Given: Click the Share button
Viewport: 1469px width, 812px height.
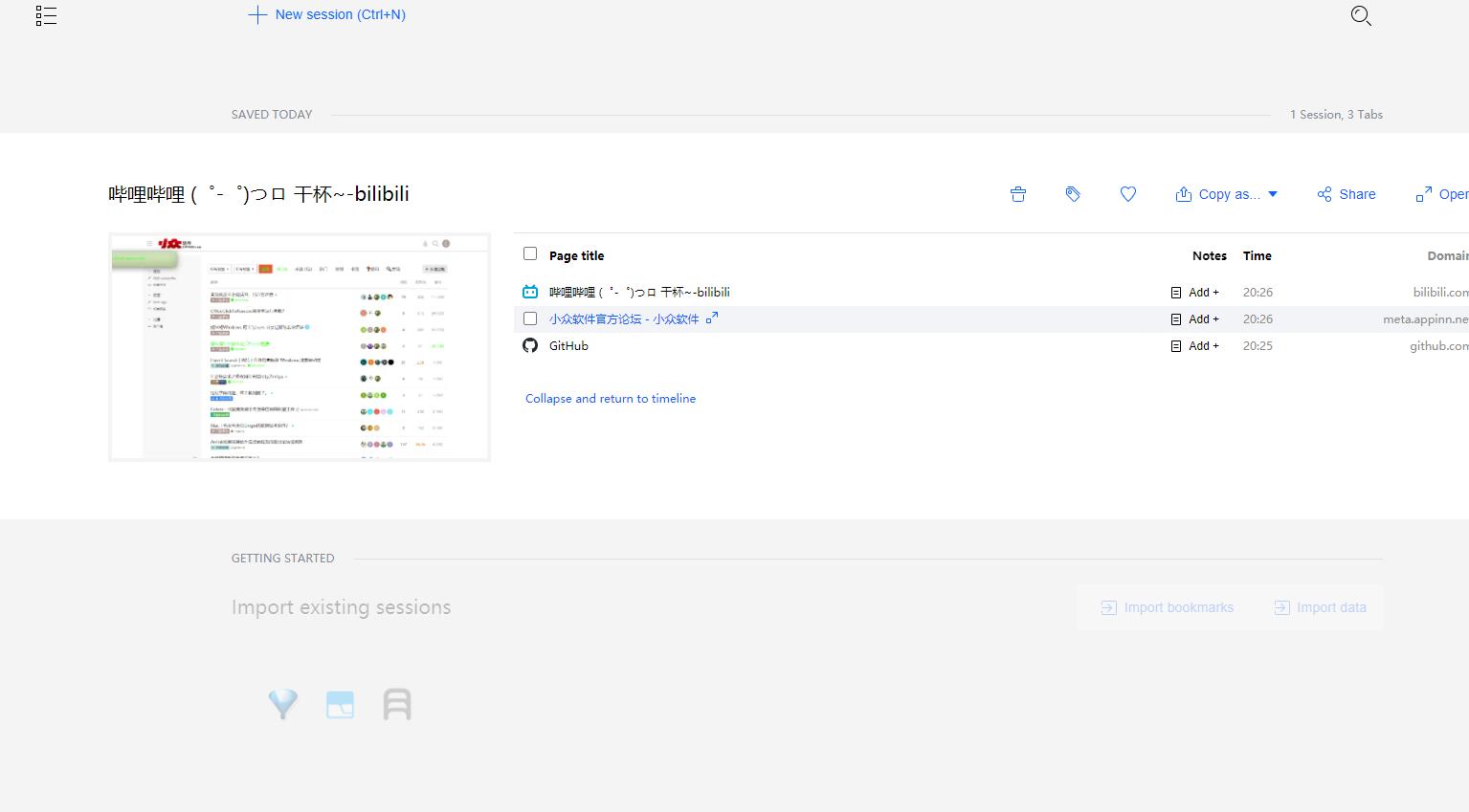Looking at the screenshot, I should (1347, 194).
